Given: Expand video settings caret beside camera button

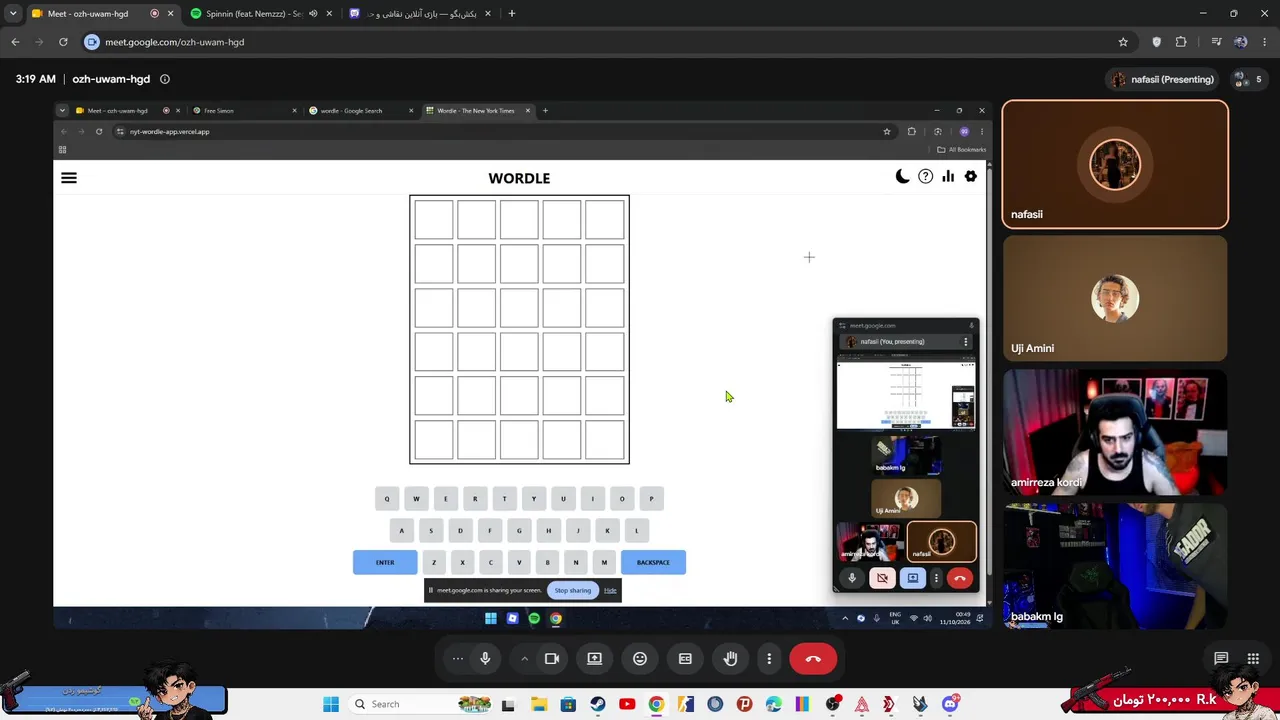Looking at the screenshot, I should click(x=524, y=659).
